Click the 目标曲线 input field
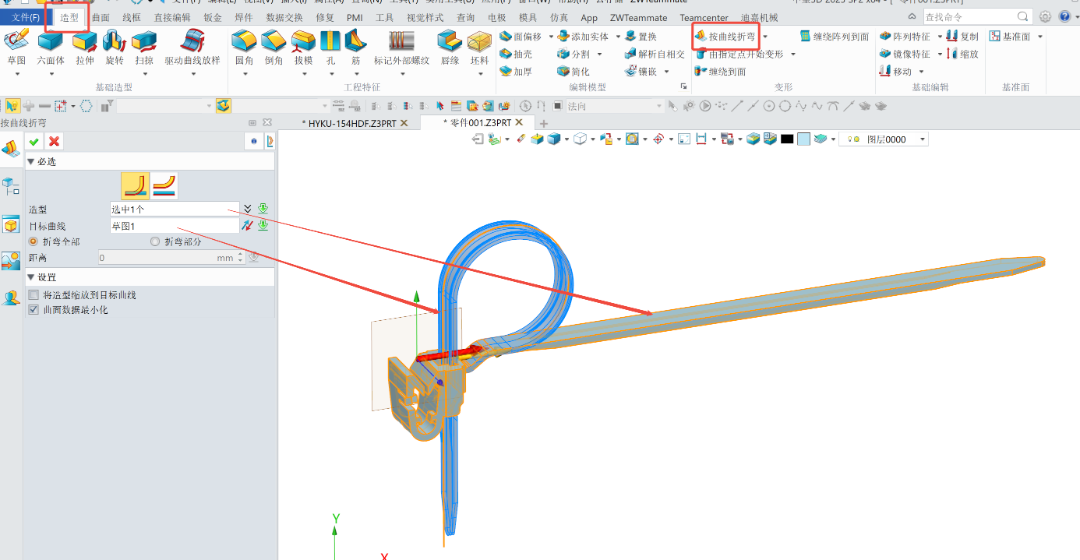1080x560 pixels. click(x=174, y=226)
